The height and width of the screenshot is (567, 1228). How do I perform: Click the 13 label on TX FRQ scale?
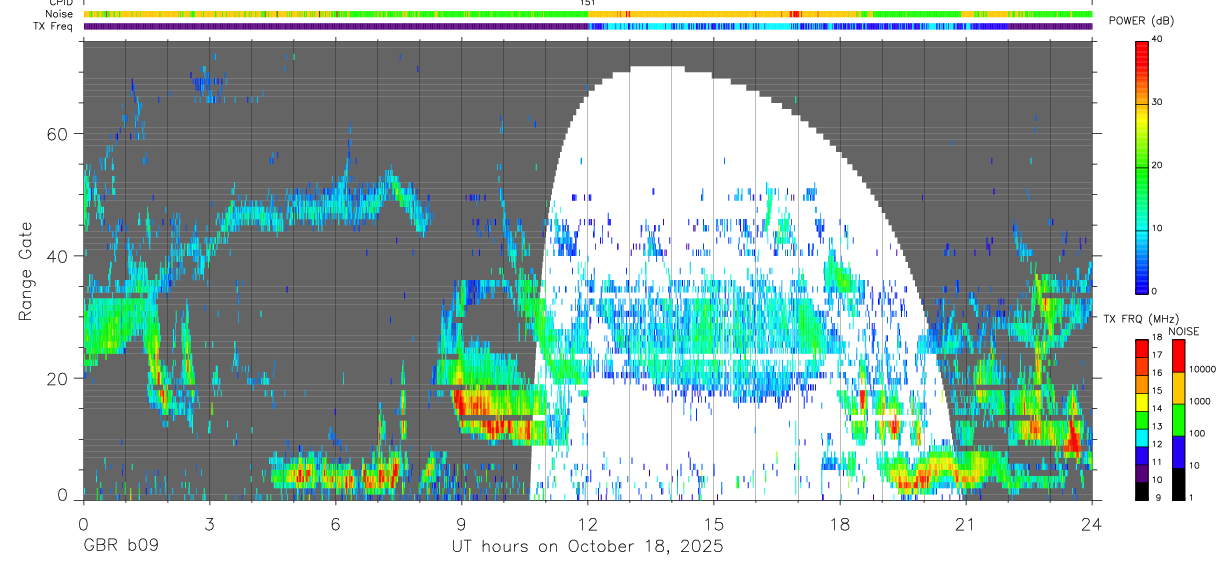(x=1157, y=426)
